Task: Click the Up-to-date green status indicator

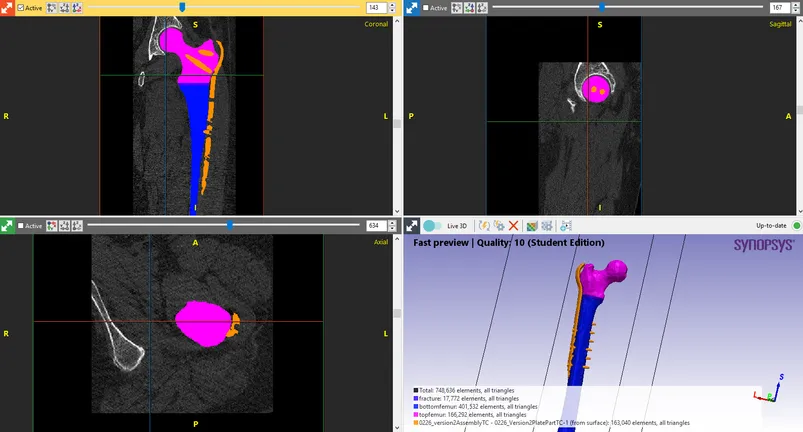Action: tap(796, 226)
